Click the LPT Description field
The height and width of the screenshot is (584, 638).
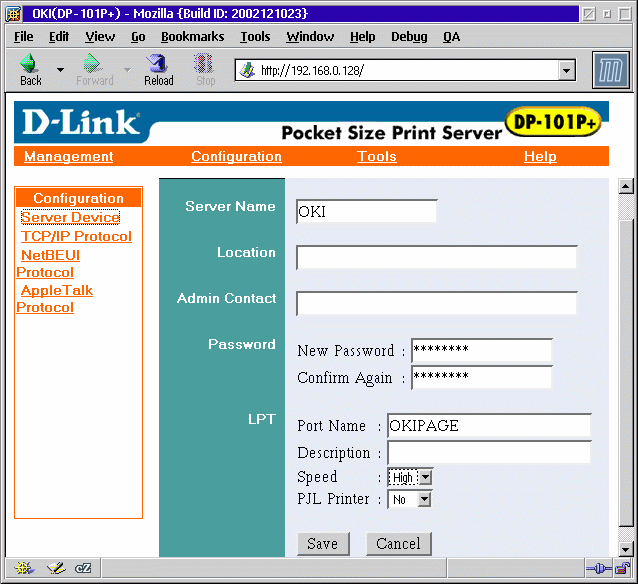pos(489,453)
